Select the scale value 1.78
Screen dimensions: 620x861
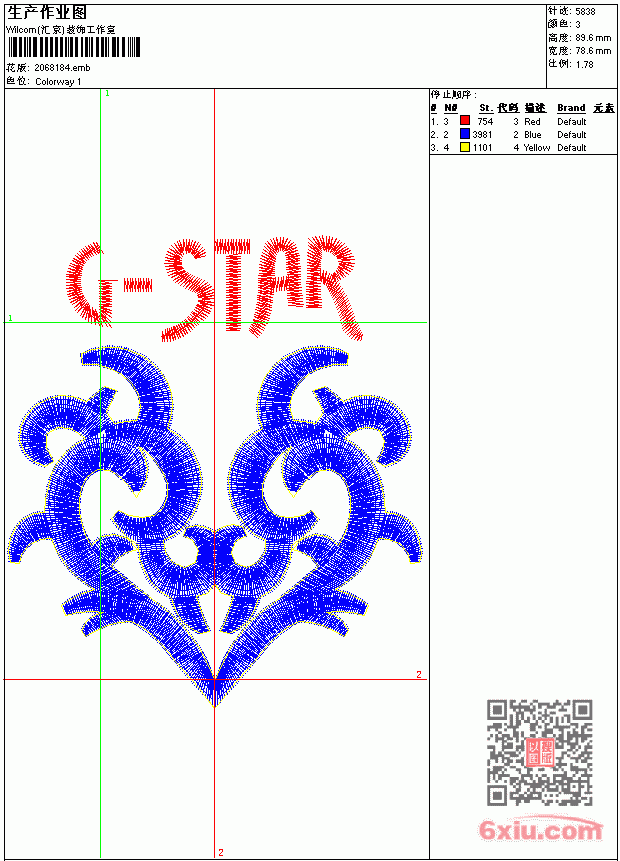[584, 64]
